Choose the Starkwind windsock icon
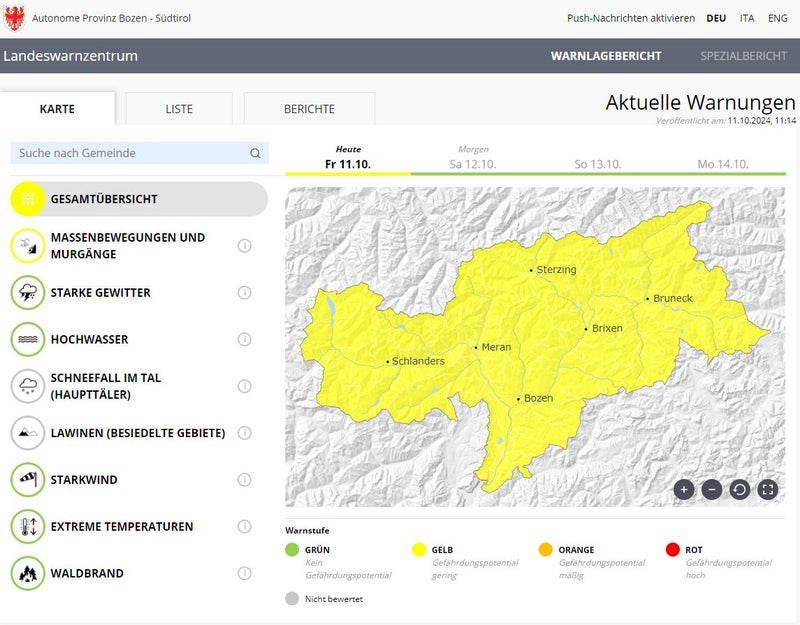Image resolution: width=800 pixels, height=625 pixels. (28, 480)
